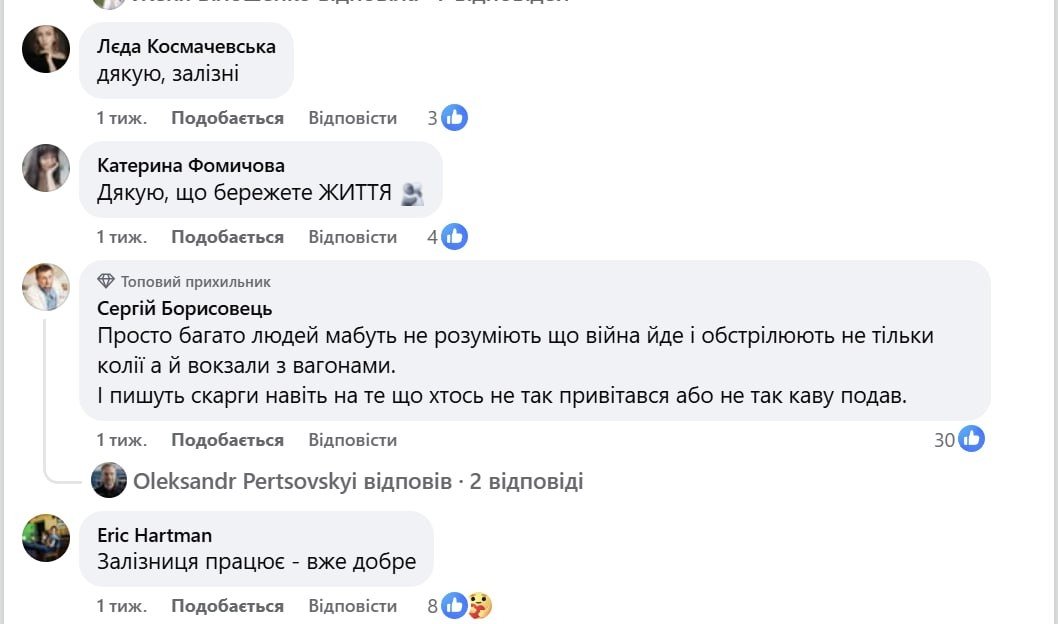This screenshot has width=1058, height=624.
Task: Reply to Сергій Борисовець's comment via Відповісти
Action: point(352,440)
